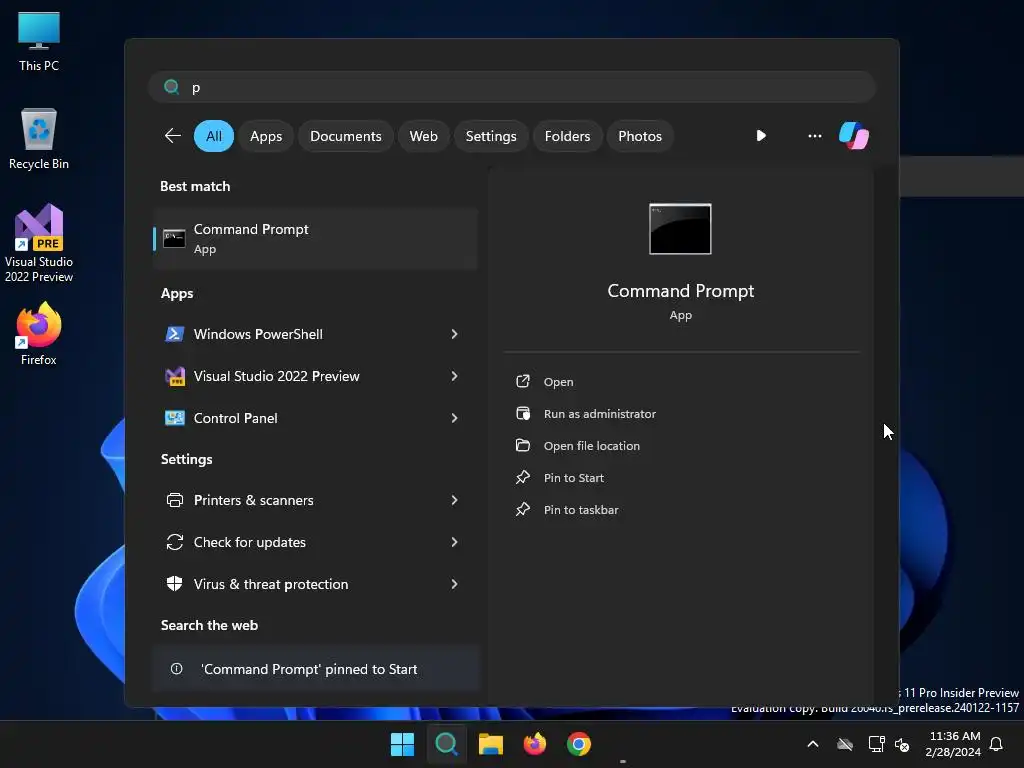Launch Firefox from the taskbar

point(535,744)
